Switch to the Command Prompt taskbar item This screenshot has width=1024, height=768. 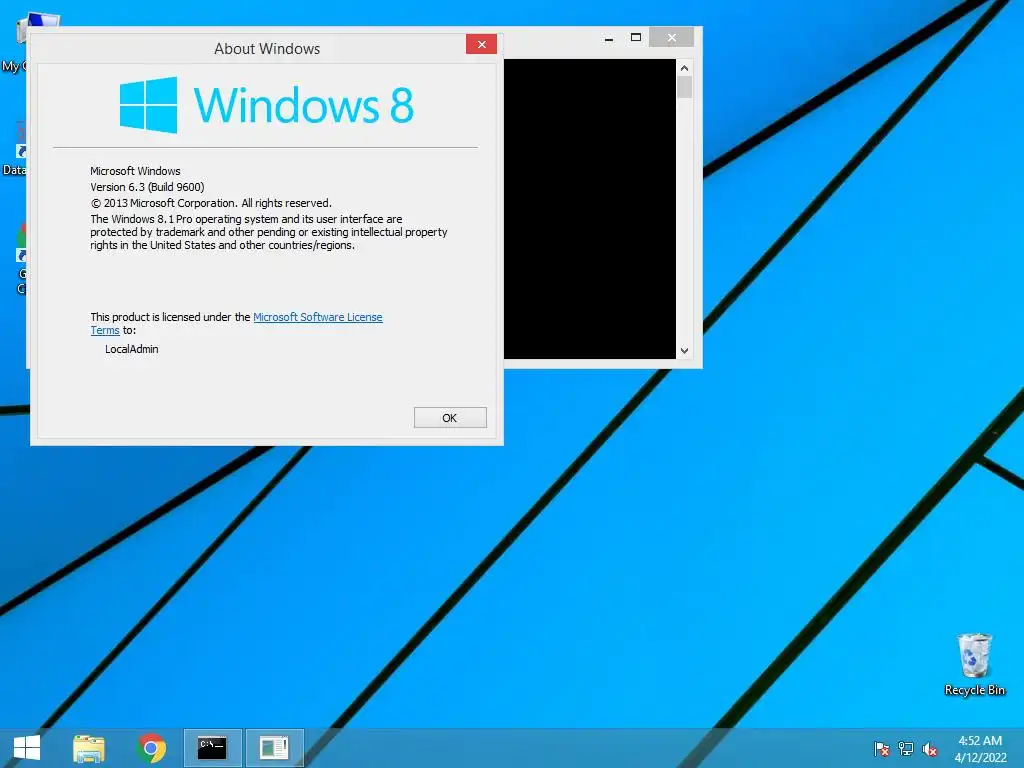click(x=212, y=748)
